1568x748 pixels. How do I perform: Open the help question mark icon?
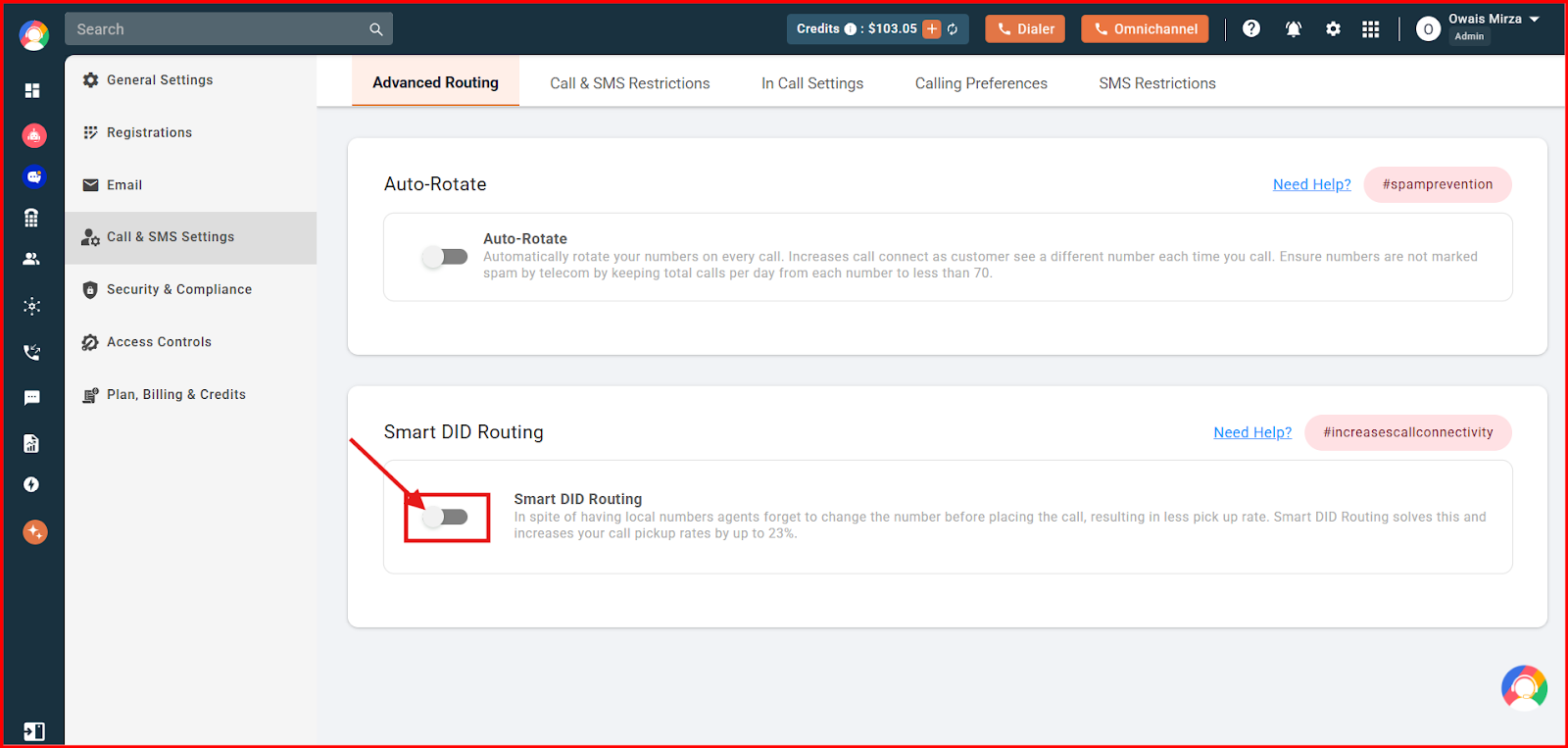click(1251, 28)
